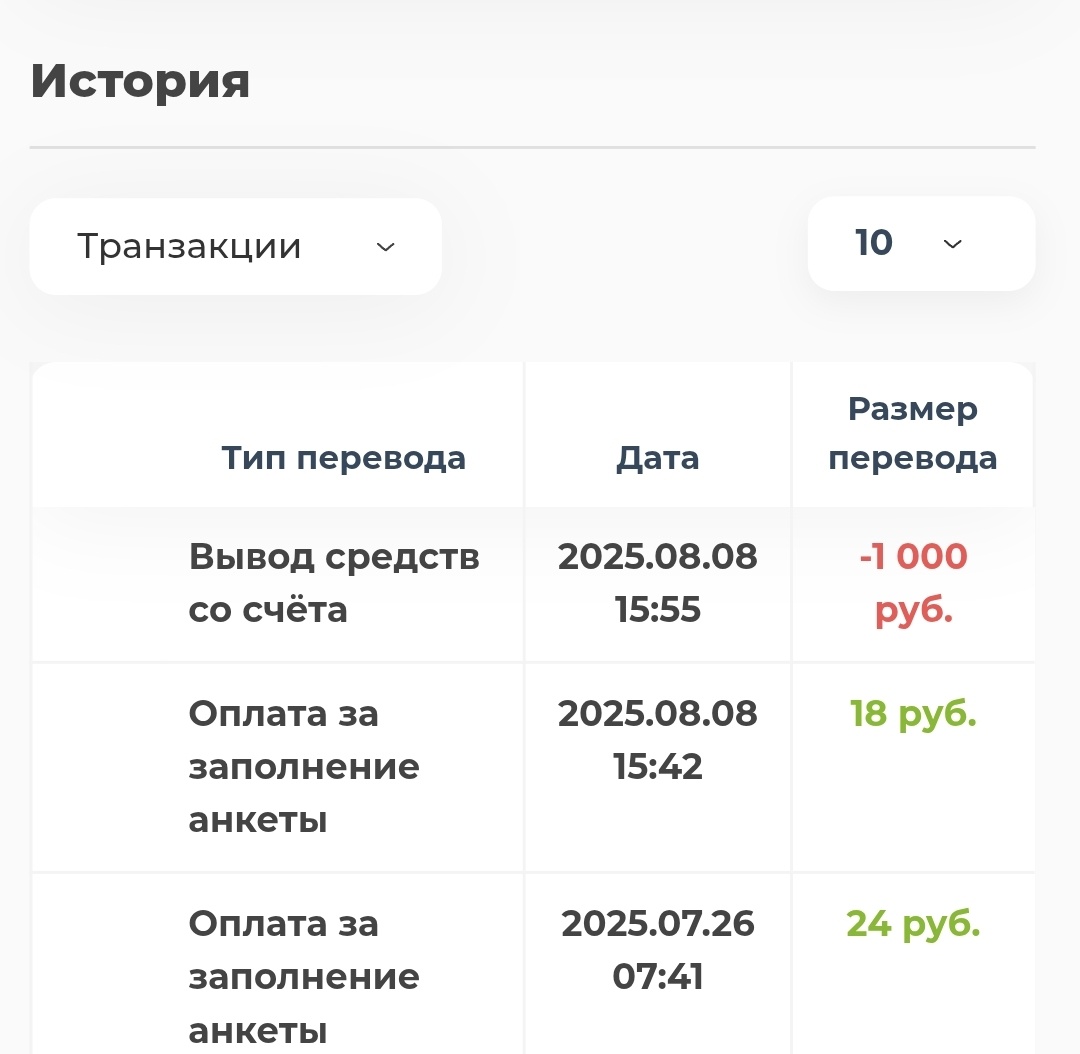Click the date 2025.08.08 15:42

(657, 740)
